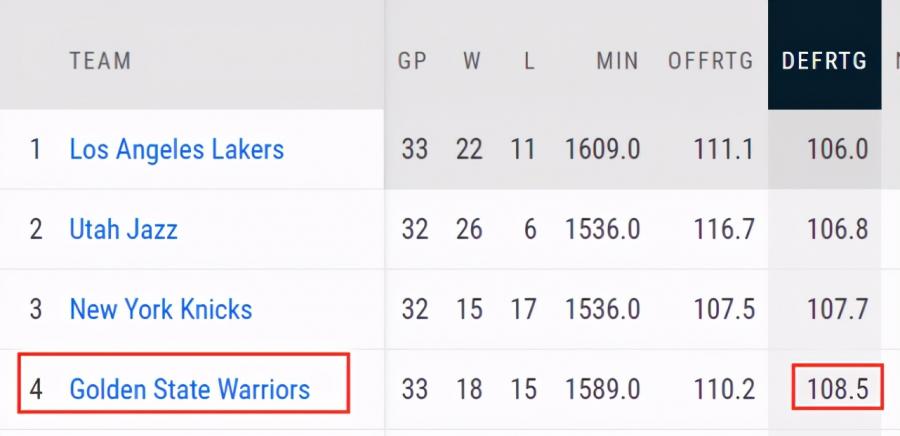Sort table by OFFRTG column header
Viewport: 900px width, 436px height.
[711, 60]
